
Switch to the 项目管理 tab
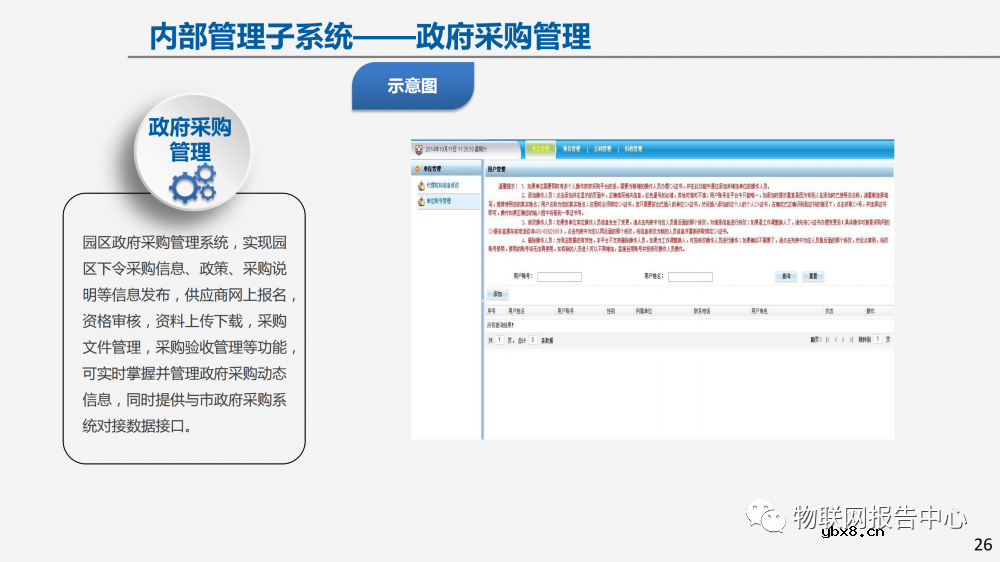[x=571, y=149]
